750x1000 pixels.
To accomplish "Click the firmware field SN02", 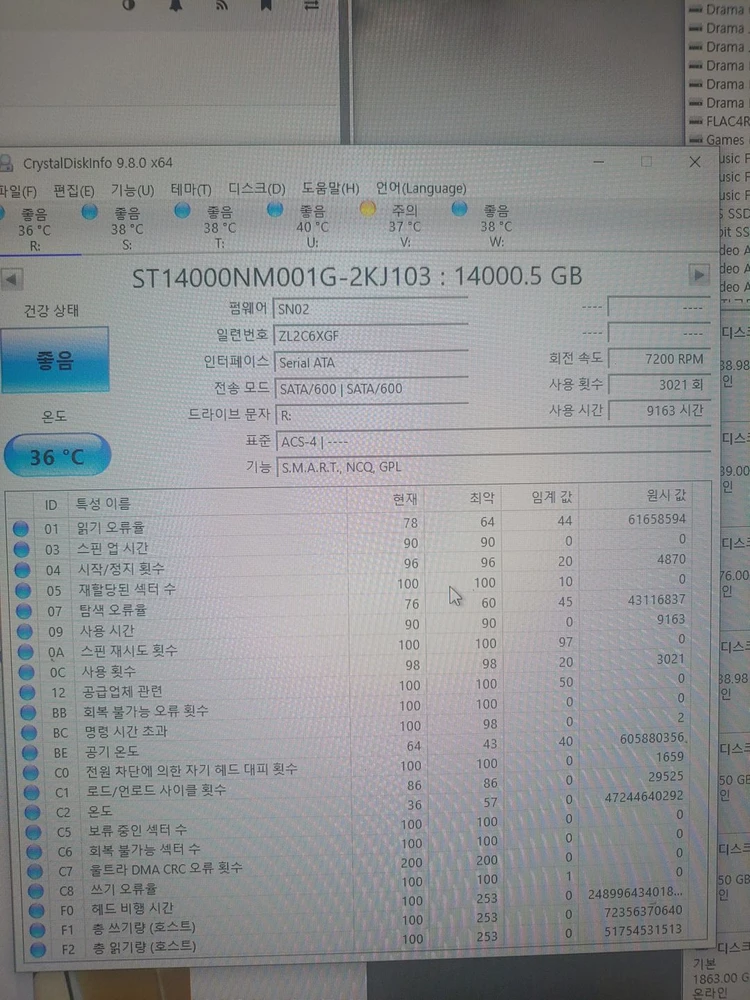I will (x=371, y=309).
